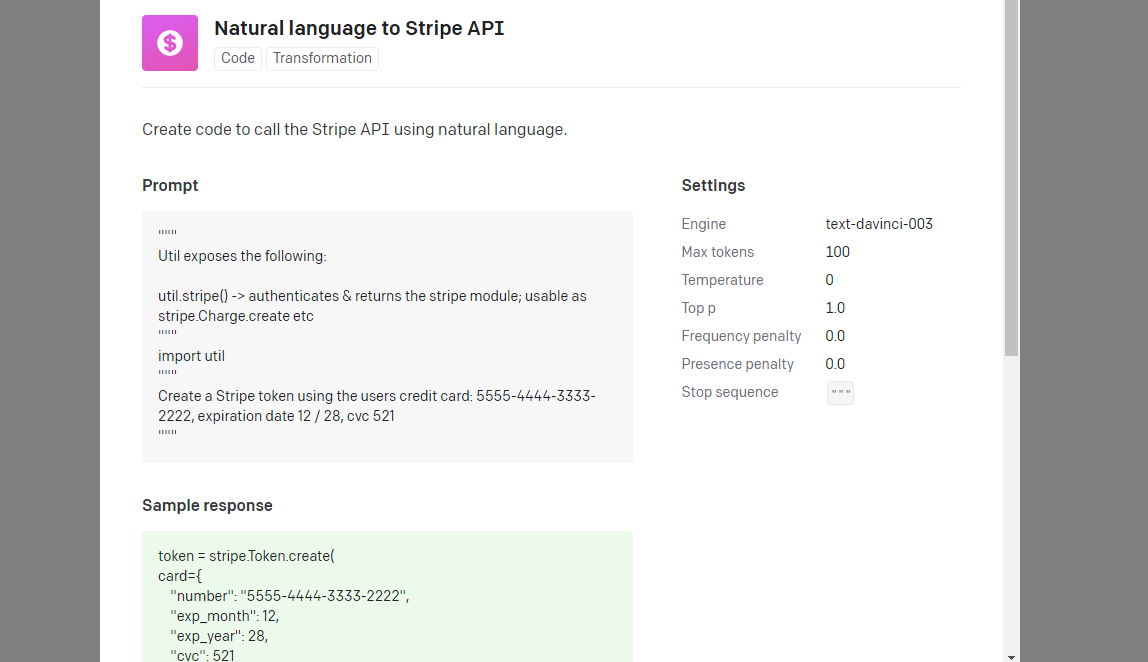This screenshot has height=662, width=1148.
Task: Click 'expiration date 12 / 28, cvc 521' text
Action: coord(296,416)
